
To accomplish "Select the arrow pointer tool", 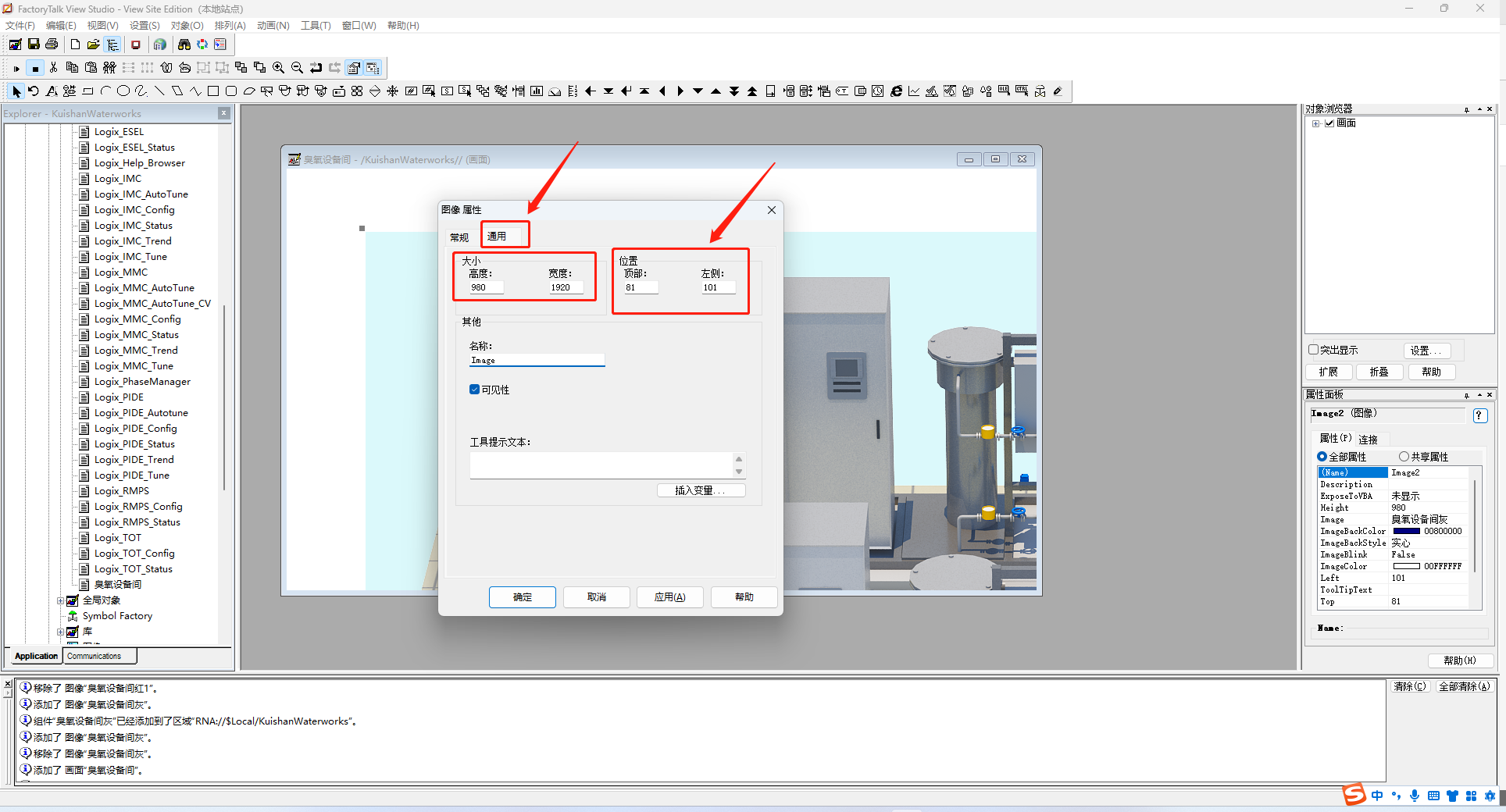I will [16, 91].
